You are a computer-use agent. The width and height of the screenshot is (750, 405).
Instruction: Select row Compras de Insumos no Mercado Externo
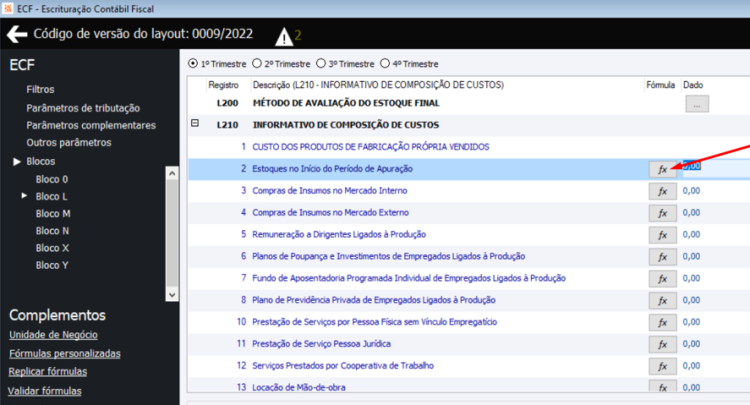pyautogui.click(x=469, y=213)
